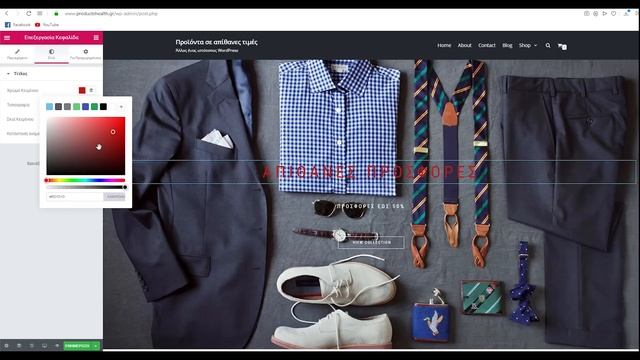
Task: Open the browser speed dial grid icon
Action: (40, 13)
